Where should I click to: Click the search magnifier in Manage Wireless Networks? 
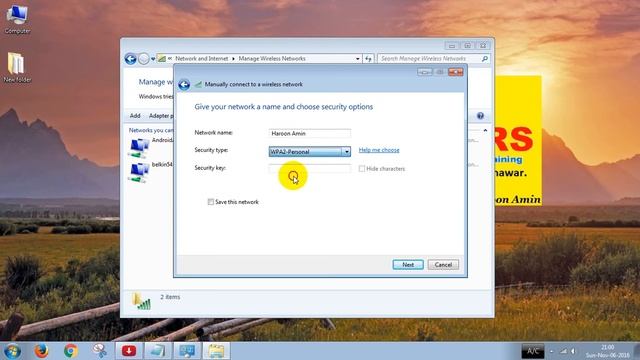point(484,59)
